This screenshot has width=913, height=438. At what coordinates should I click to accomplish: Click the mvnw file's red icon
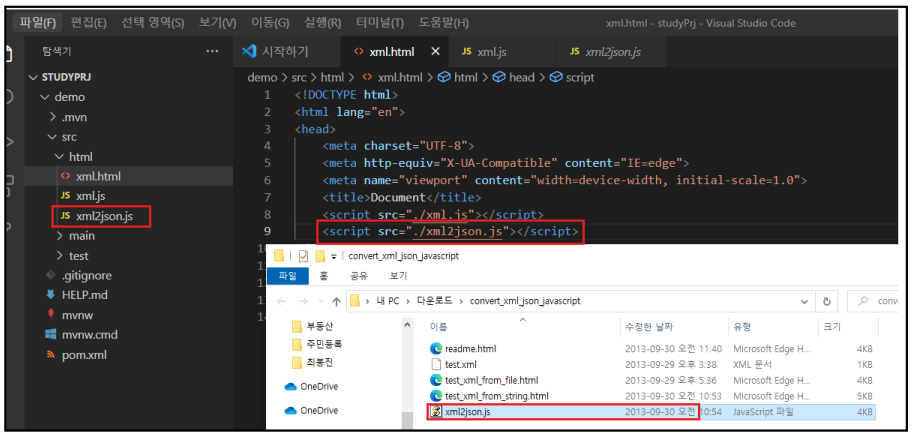pyautogui.click(x=51, y=315)
